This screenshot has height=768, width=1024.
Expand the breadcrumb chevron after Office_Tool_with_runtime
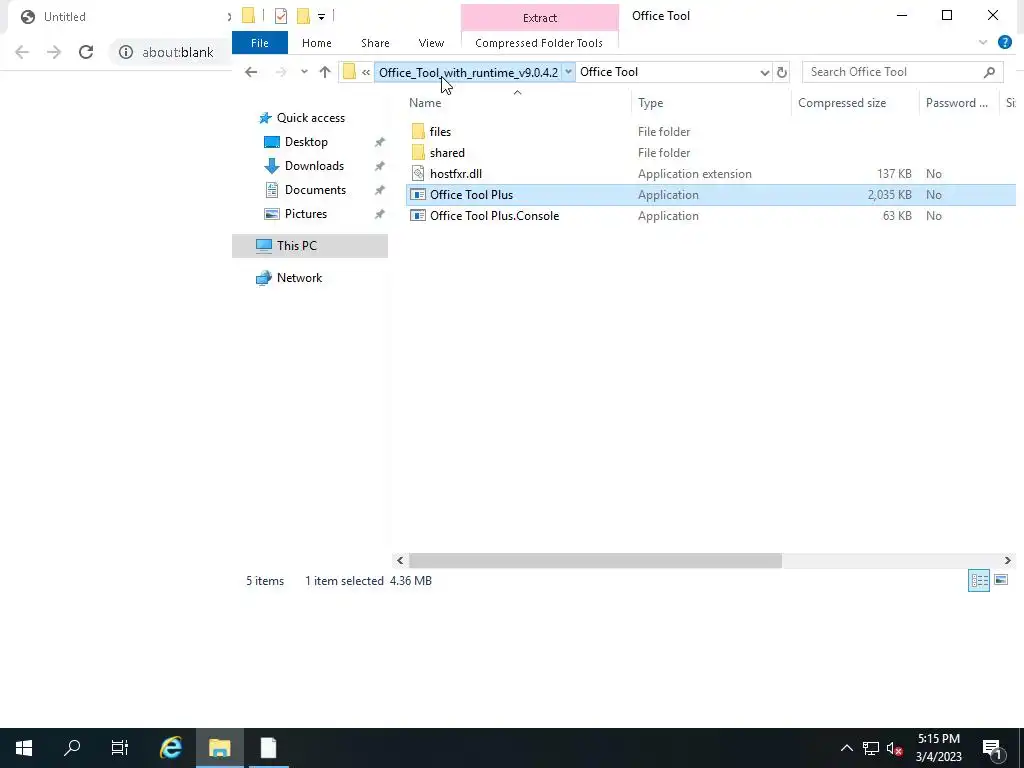point(568,72)
